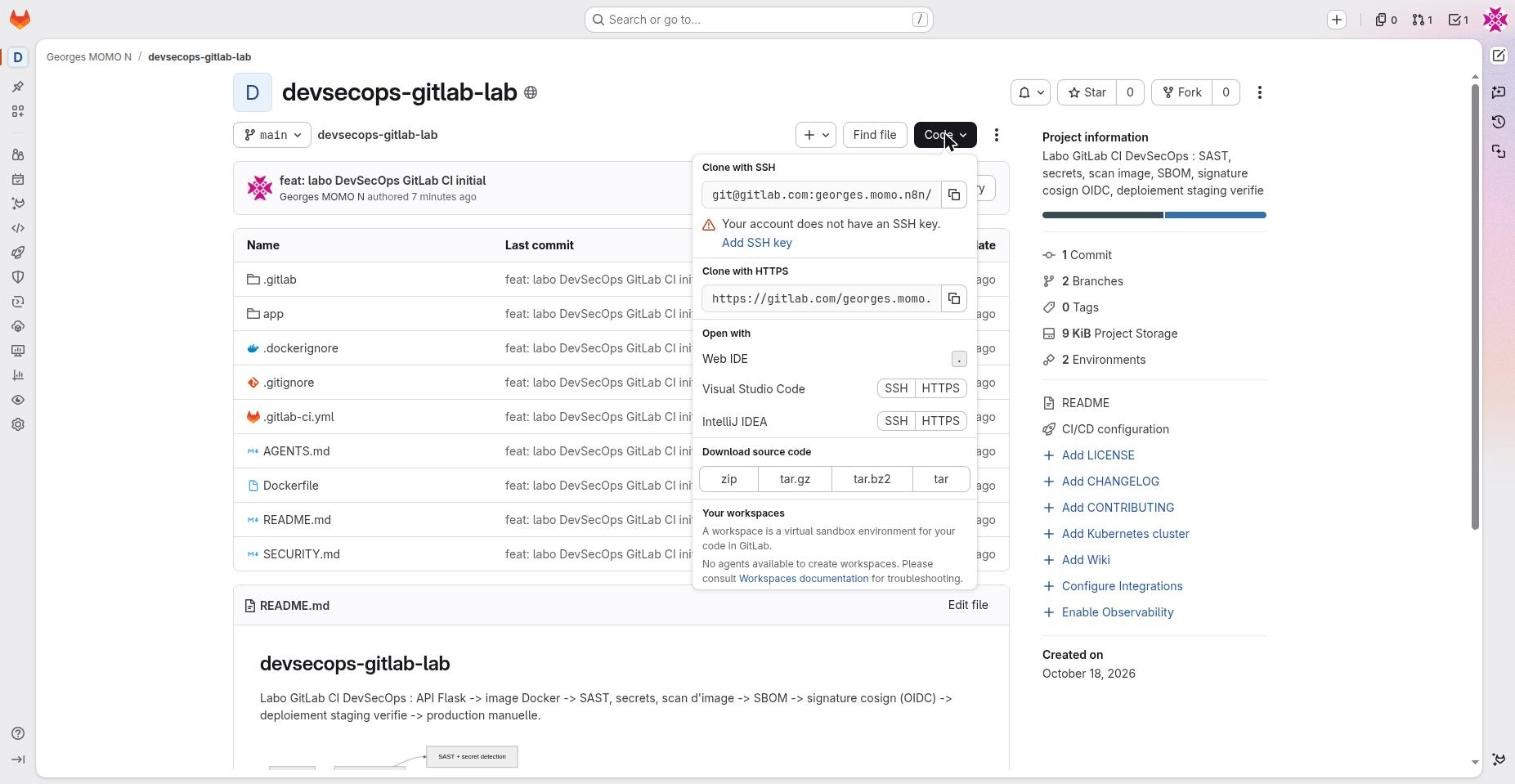Open project in Web IDE
Viewport: 1515px width, 784px height.
tap(834, 359)
